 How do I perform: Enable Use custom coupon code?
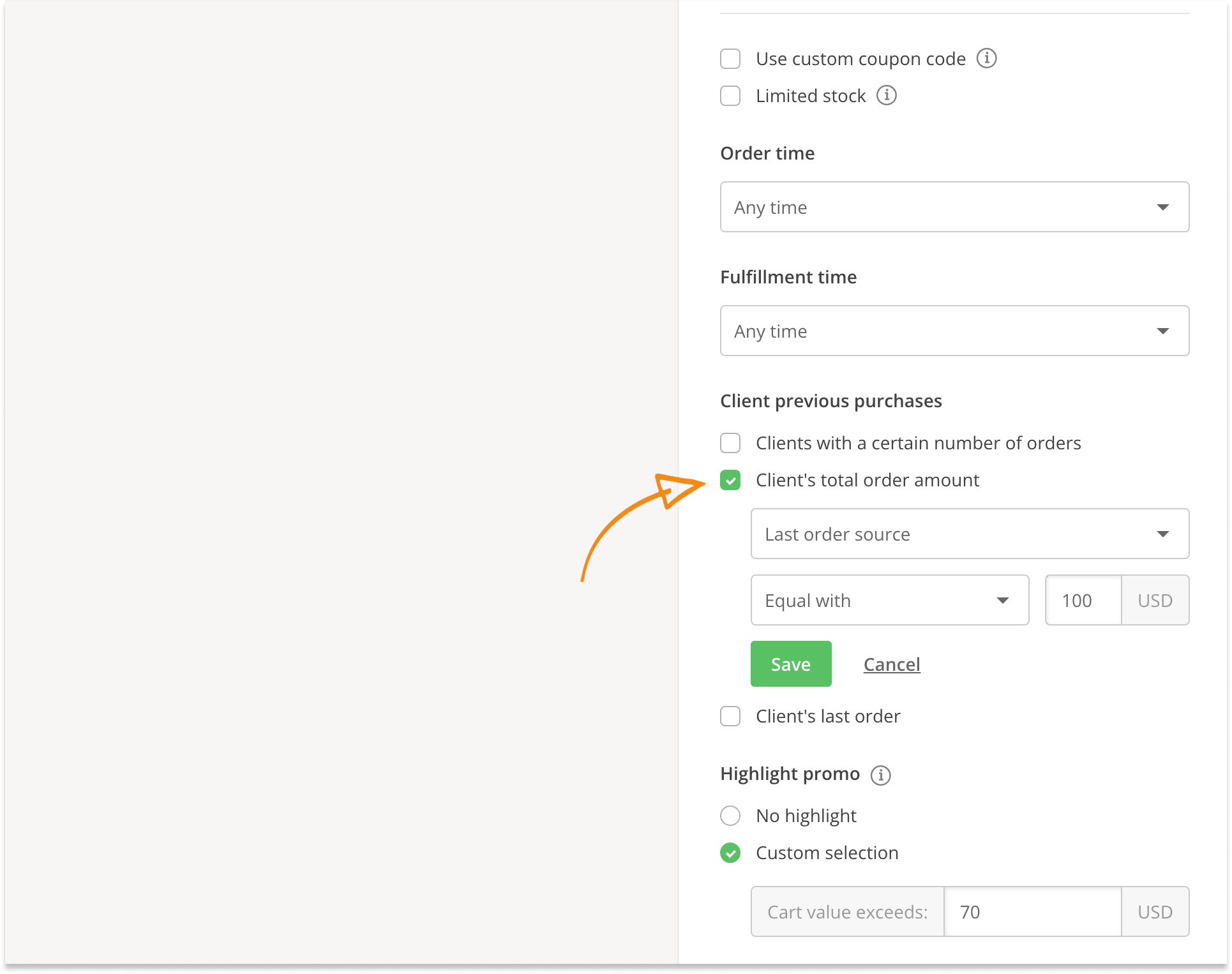(x=730, y=58)
